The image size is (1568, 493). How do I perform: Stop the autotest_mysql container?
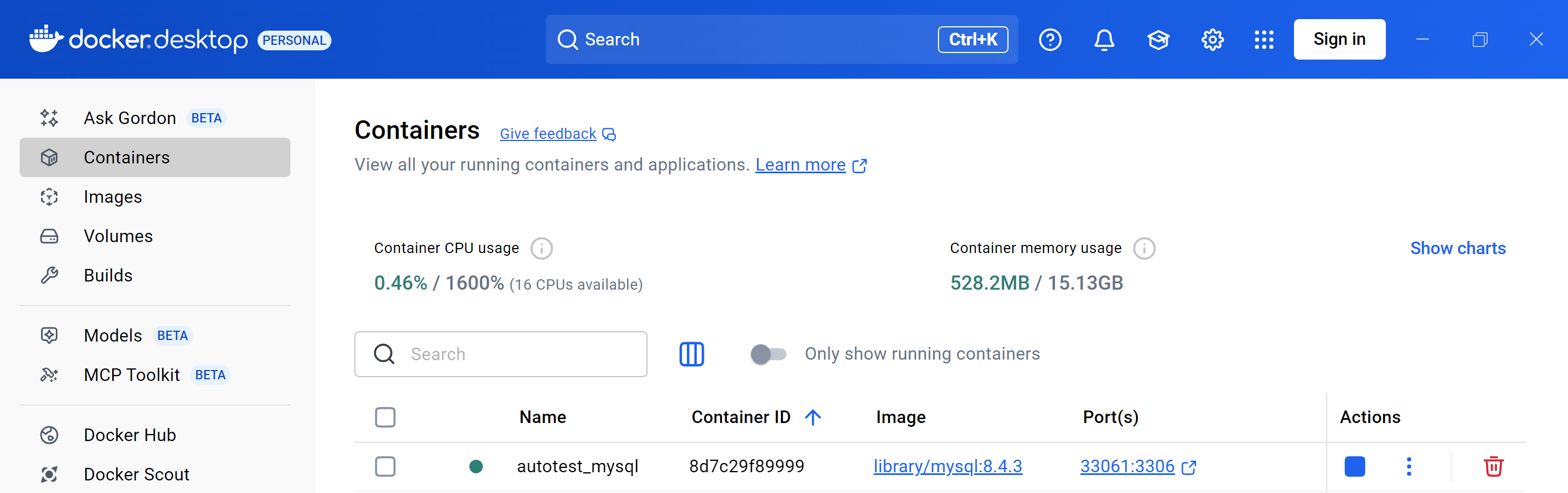[x=1354, y=466]
